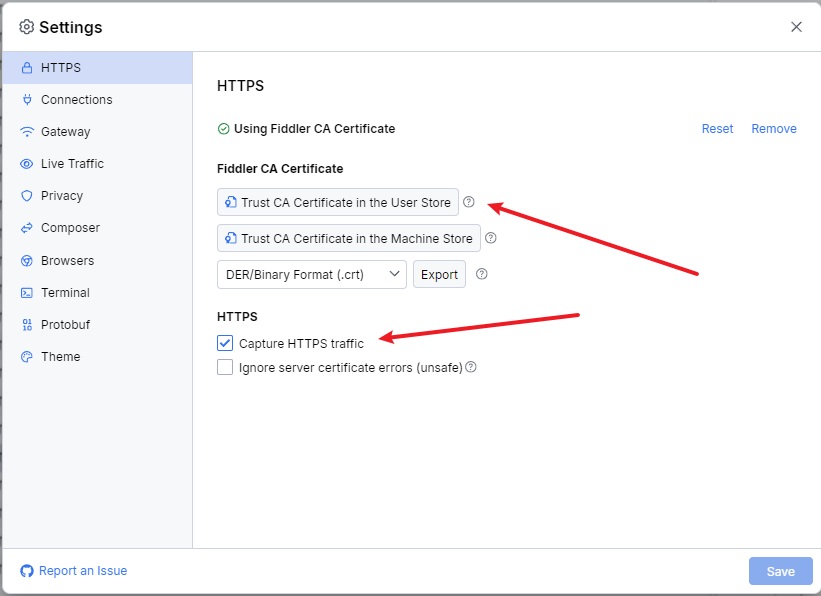Viewport: 821px width, 596px height.
Task: Go to the Gateway settings tab
Action: click(x=65, y=132)
